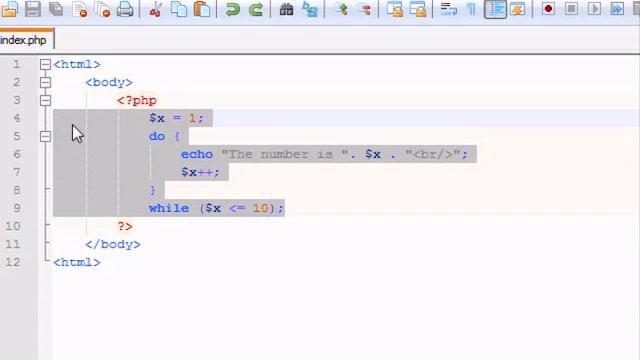This screenshot has width=640, height=360.
Task: Show all characters with pilcrow icon
Action: 471,9
